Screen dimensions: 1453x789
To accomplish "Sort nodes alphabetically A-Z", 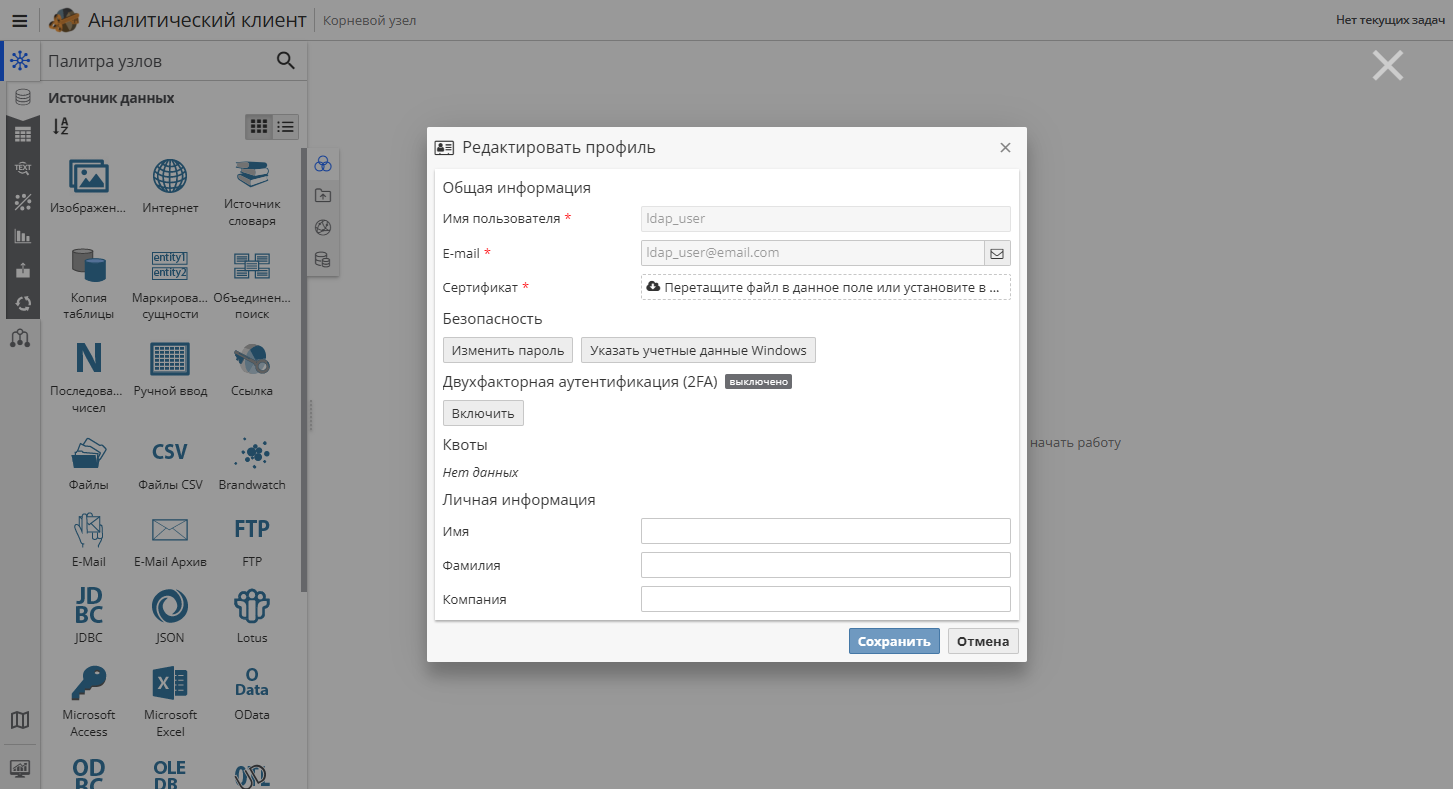I will click(60, 126).
